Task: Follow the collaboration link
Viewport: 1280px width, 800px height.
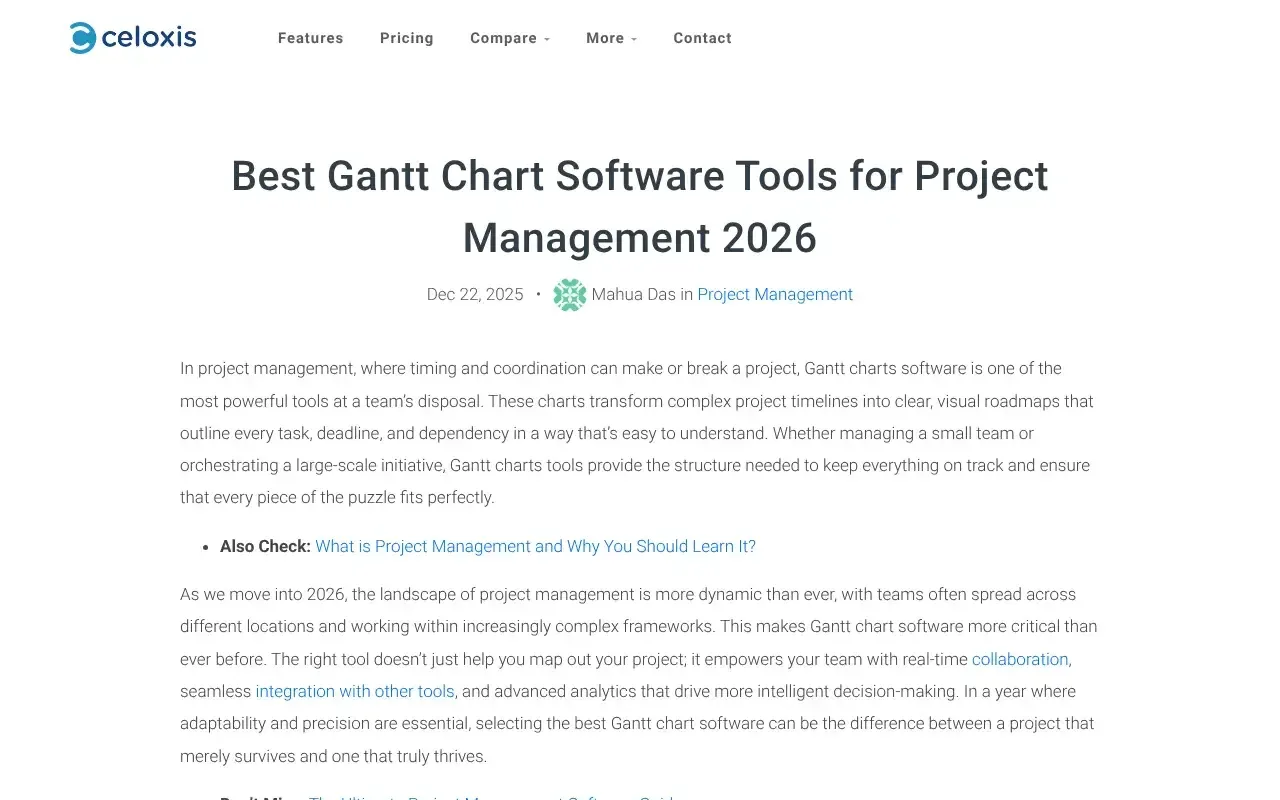Action: pyautogui.click(x=1020, y=659)
